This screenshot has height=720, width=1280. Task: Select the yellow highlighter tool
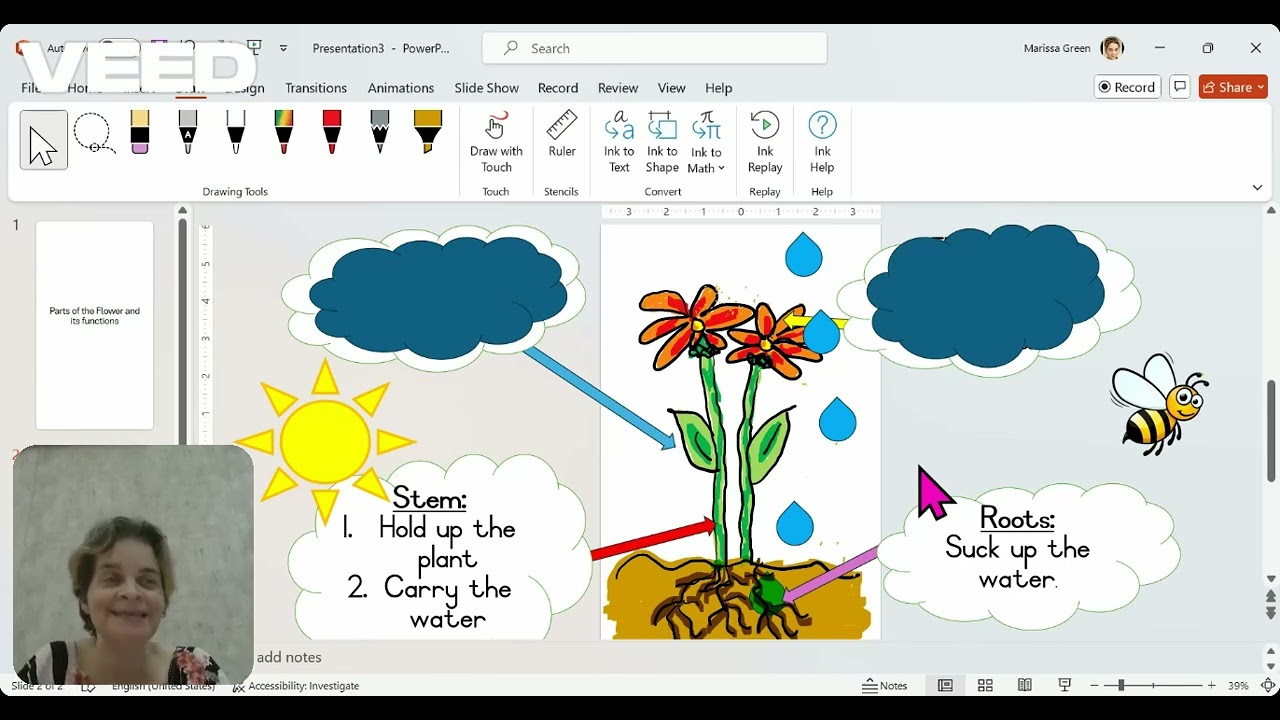pos(428,132)
